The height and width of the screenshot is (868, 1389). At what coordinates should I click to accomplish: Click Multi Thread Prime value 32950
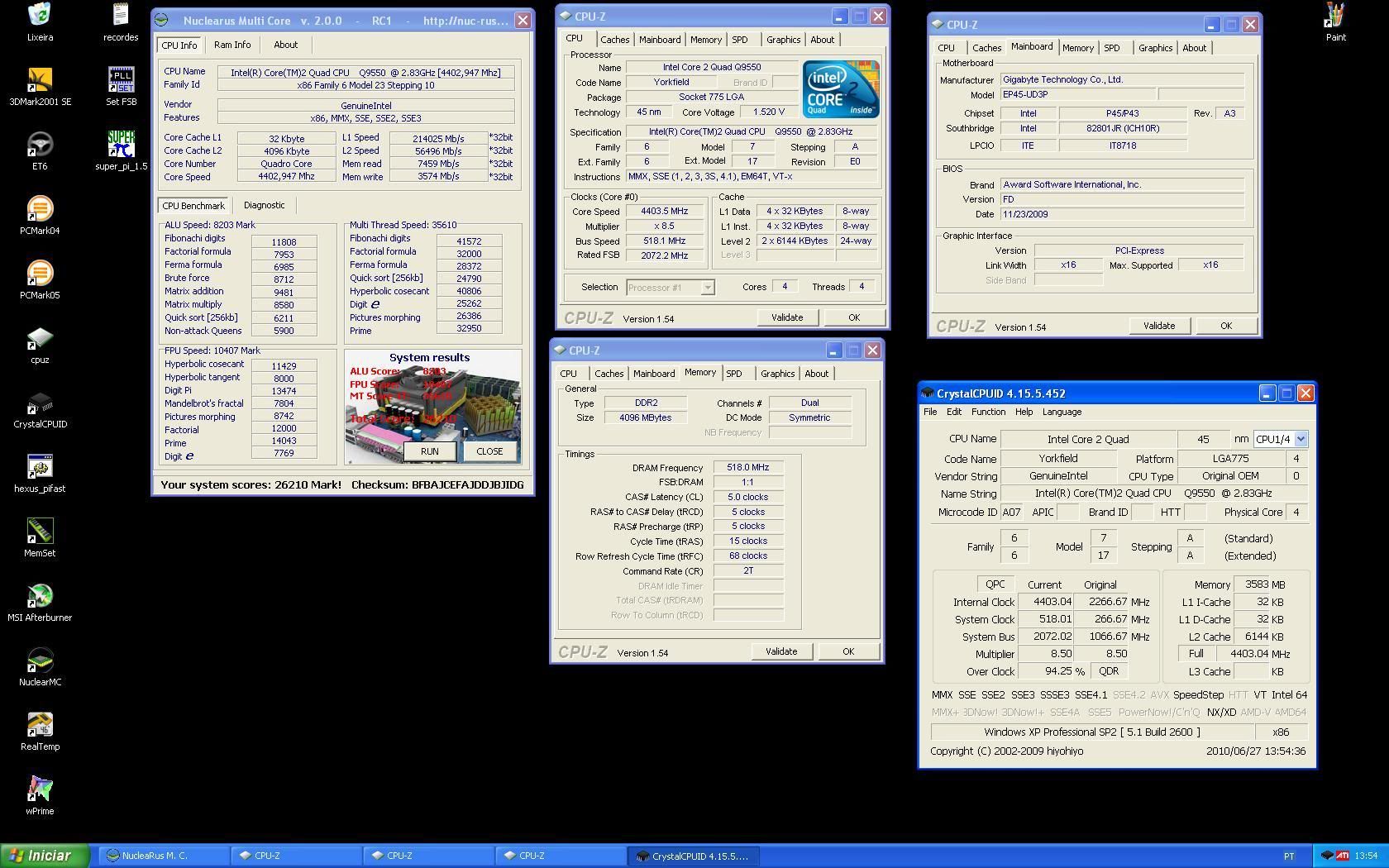pos(469,328)
